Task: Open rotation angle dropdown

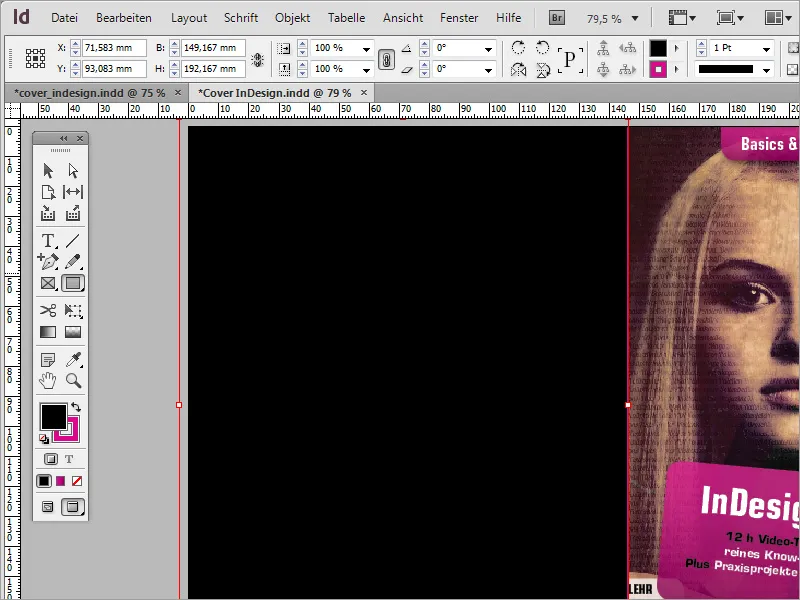Action: (x=488, y=49)
